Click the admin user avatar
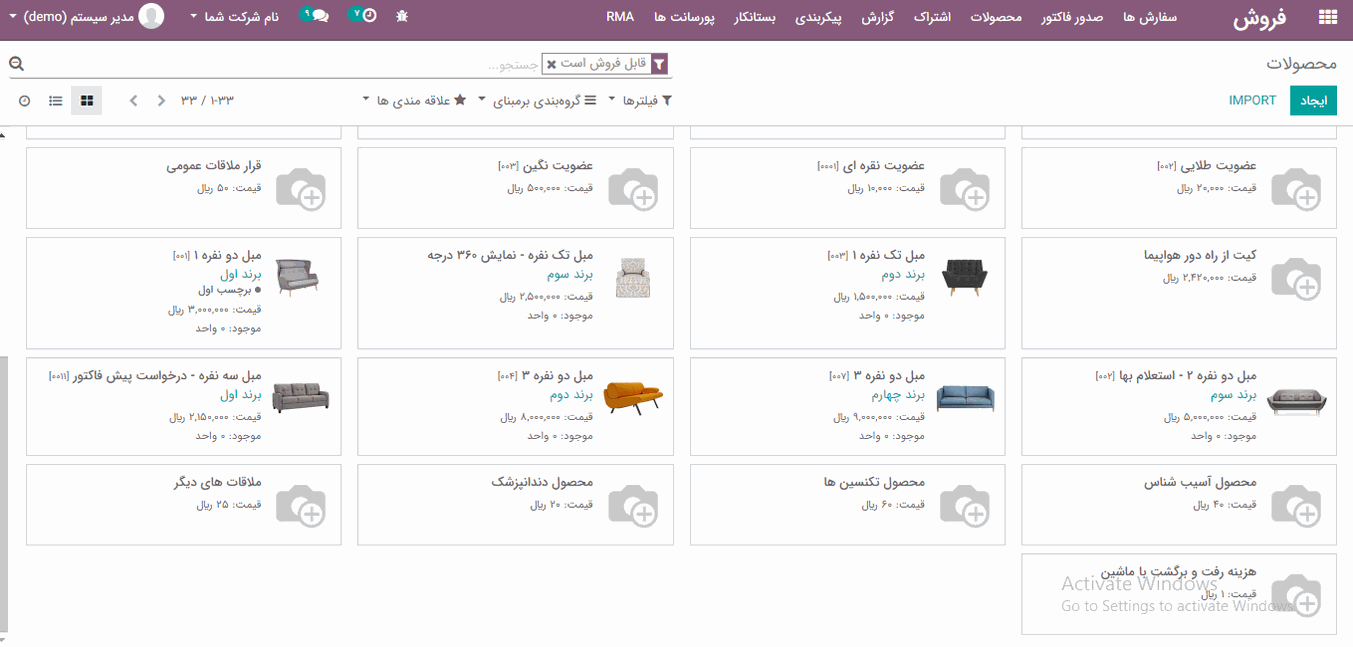The height and width of the screenshot is (647, 1353). (150, 15)
